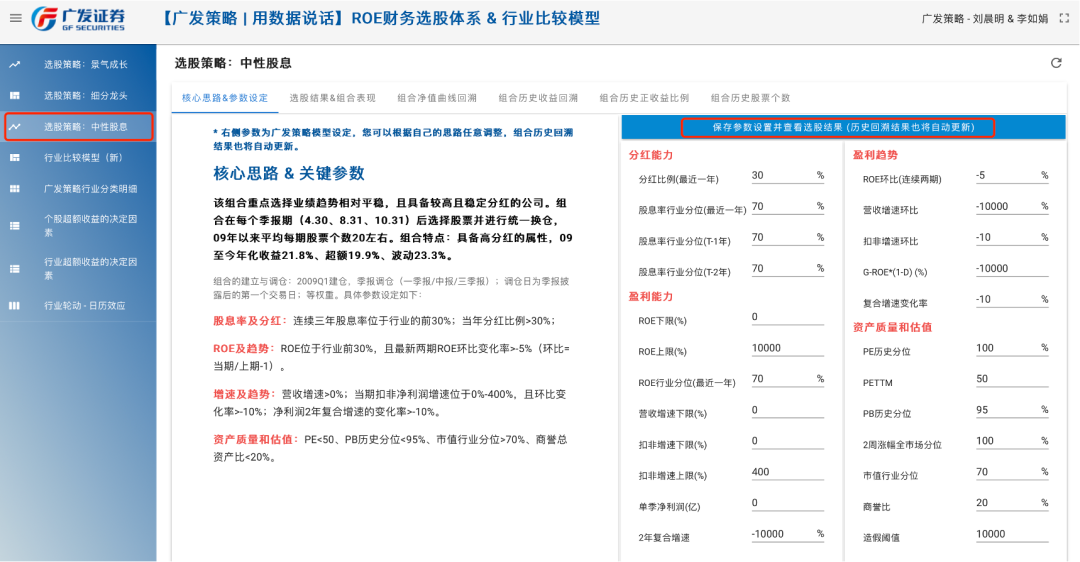This screenshot has width=1080, height=562.
Task: Open the hamburger menu at top left
Action: click(x=15, y=18)
